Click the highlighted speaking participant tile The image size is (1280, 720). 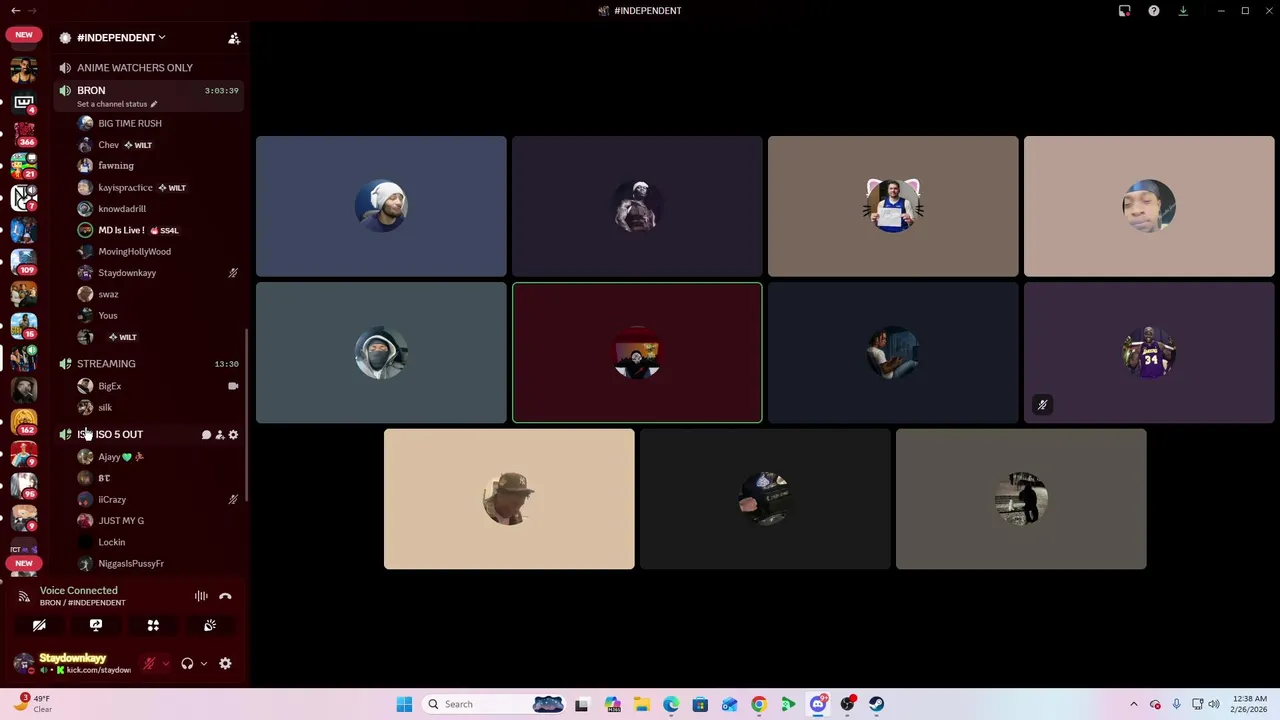637,353
